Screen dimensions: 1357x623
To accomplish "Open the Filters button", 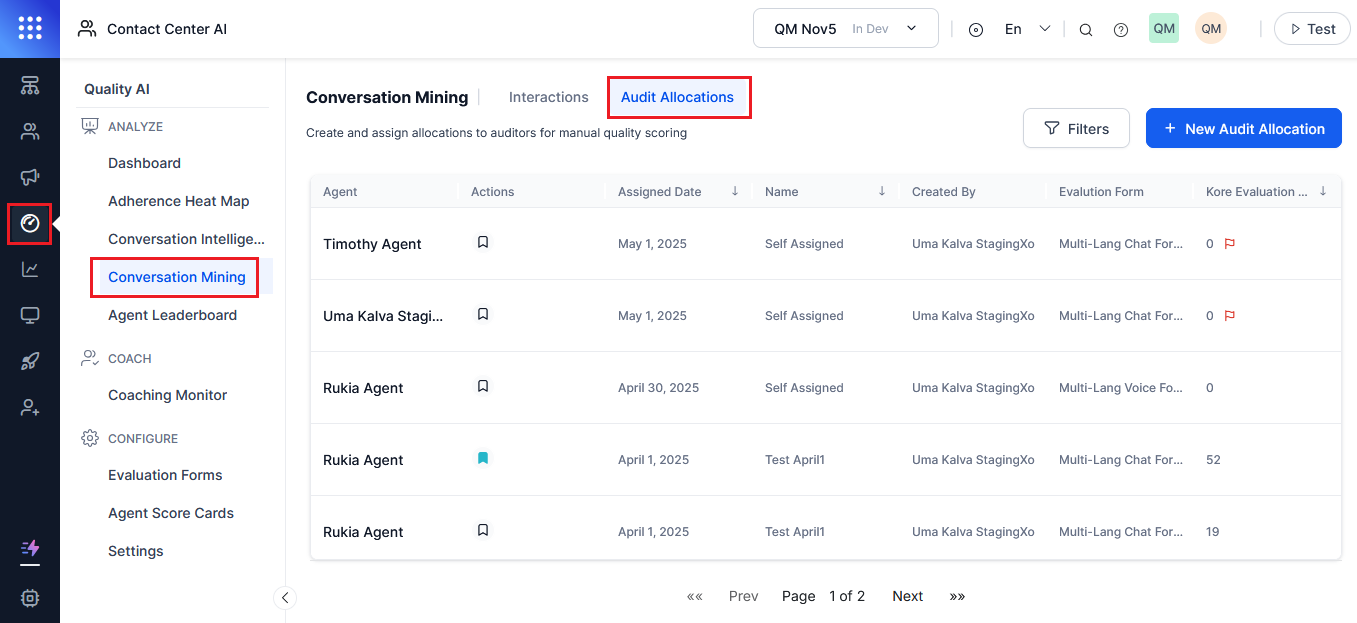I will [1076, 129].
